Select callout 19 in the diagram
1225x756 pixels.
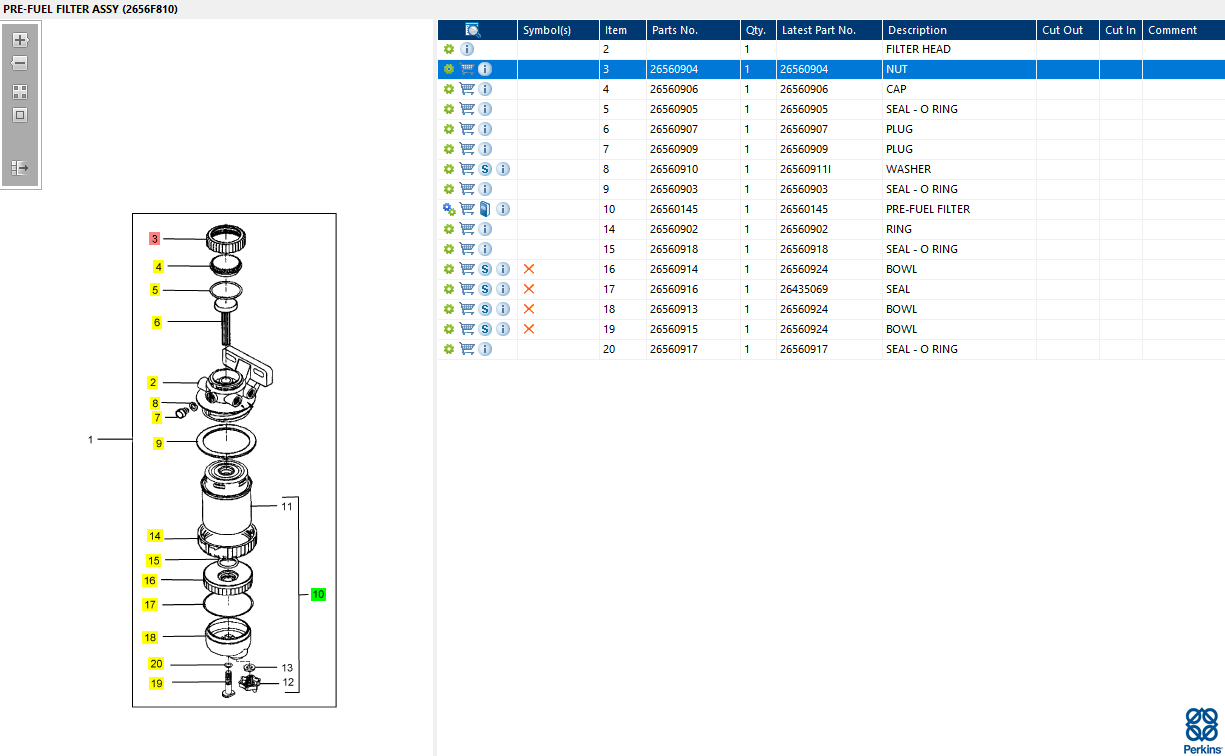pyautogui.click(x=156, y=683)
